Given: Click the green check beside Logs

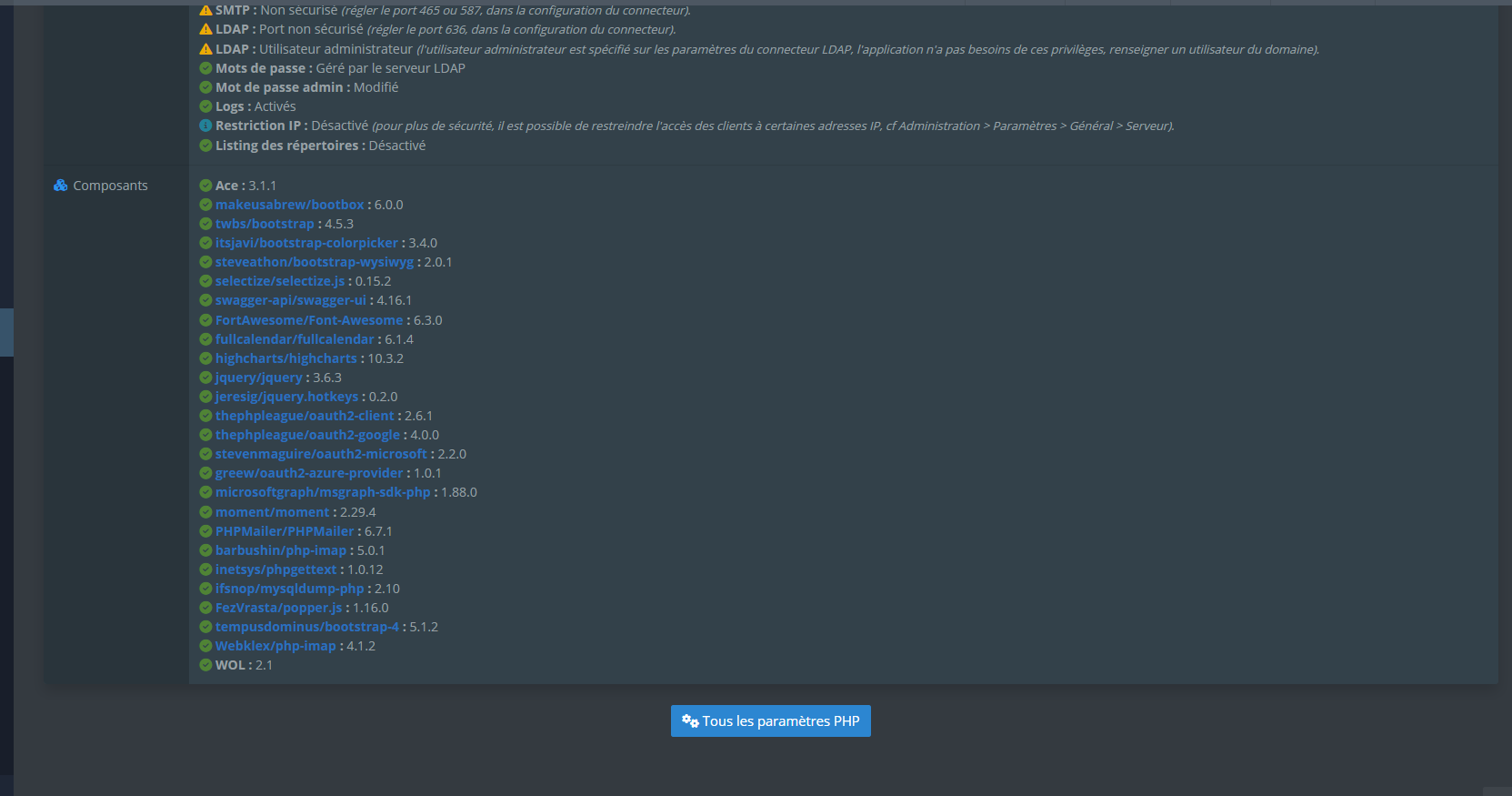Looking at the screenshot, I should point(205,106).
